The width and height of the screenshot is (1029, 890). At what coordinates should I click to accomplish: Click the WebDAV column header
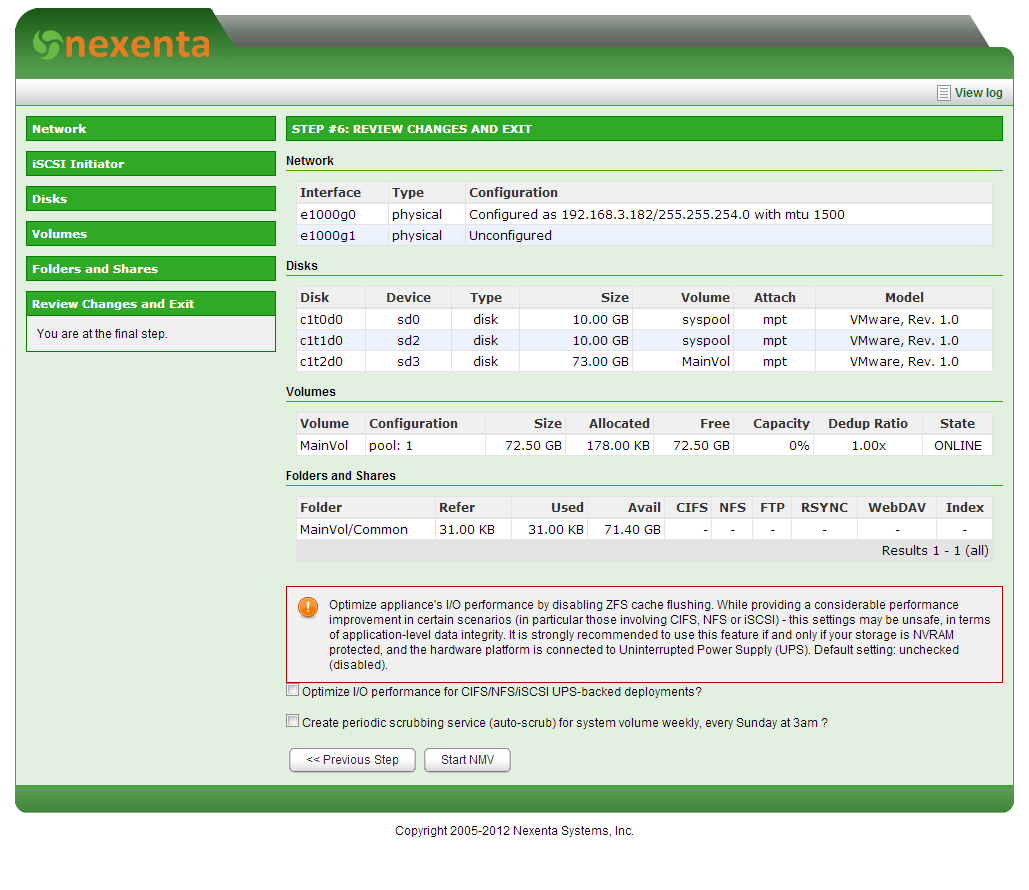point(897,507)
